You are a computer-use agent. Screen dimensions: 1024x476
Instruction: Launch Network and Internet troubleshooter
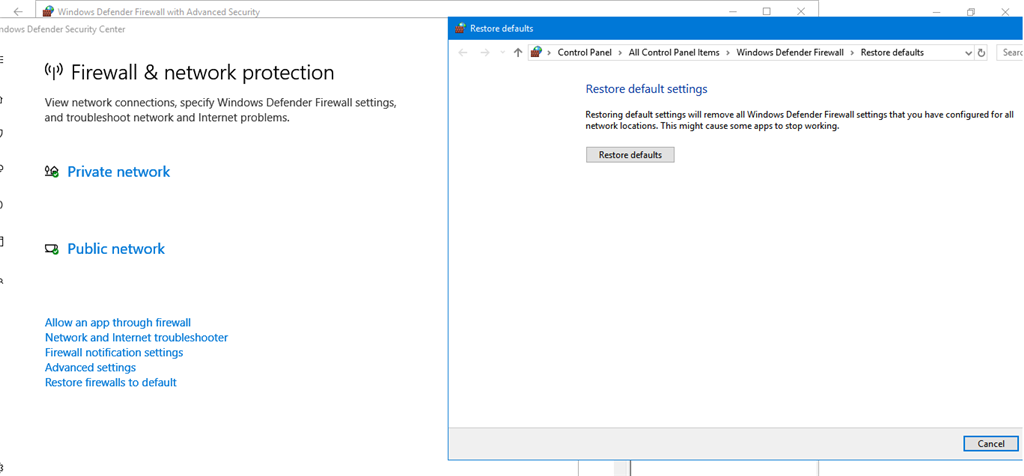coord(136,338)
